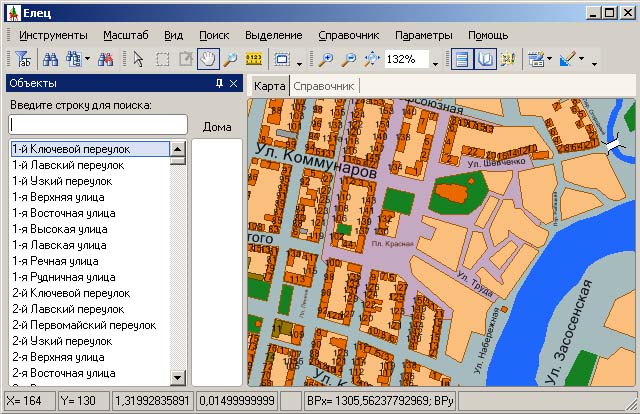Click the zoom in magnifier
Image resolution: width=640 pixels, height=414 pixels.
pyautogui.click(x=326, y=59)
